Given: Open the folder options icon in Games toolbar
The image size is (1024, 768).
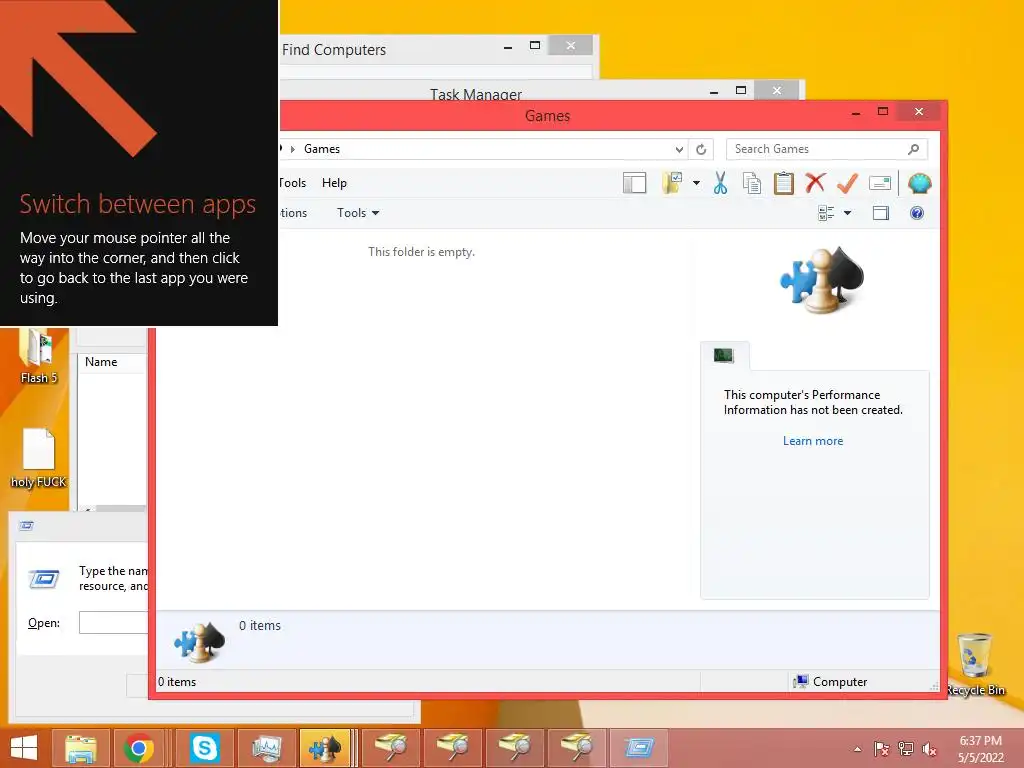Looking at the screenshot, I should coord(672,184).
